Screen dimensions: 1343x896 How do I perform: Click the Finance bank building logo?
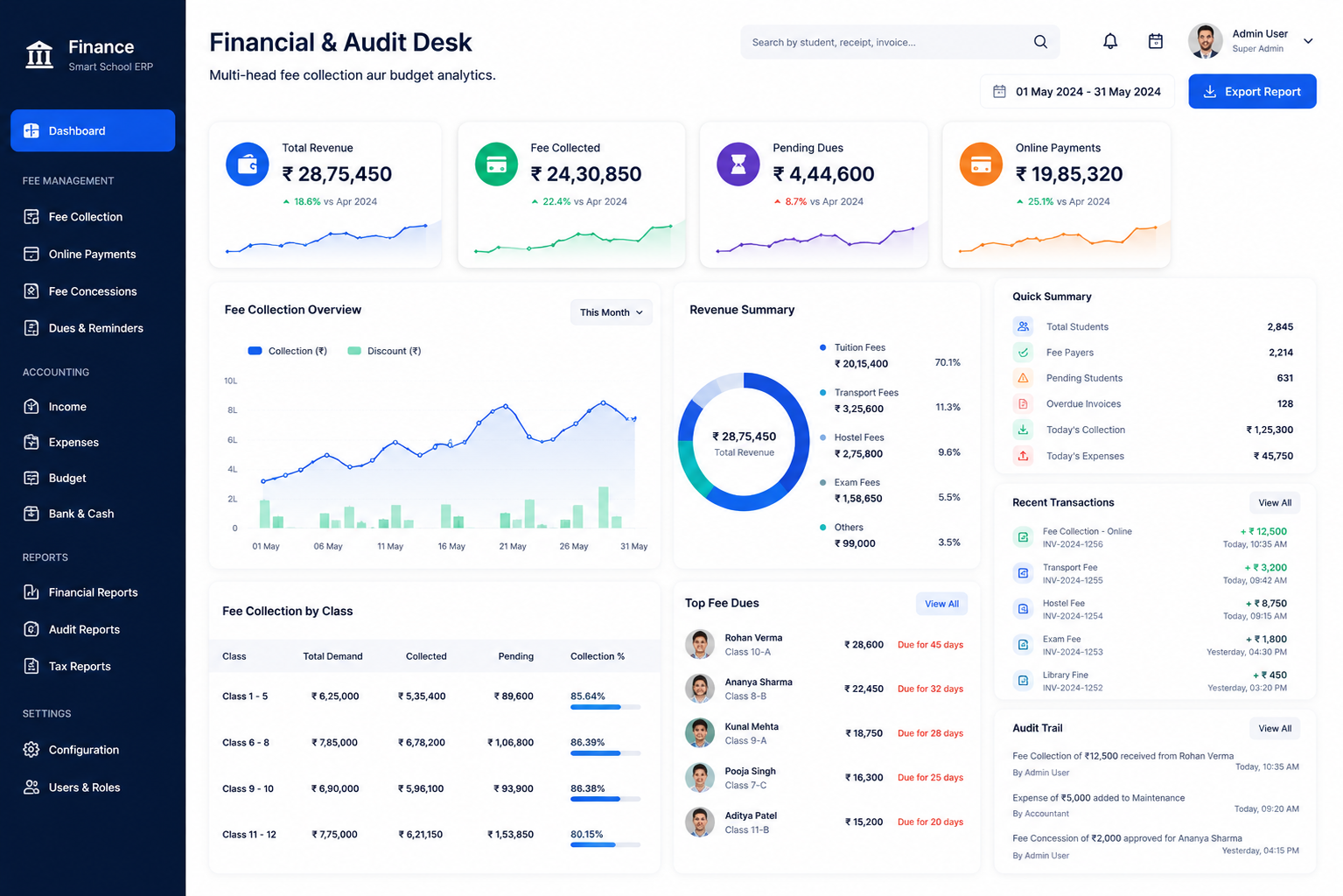[39, 54]
